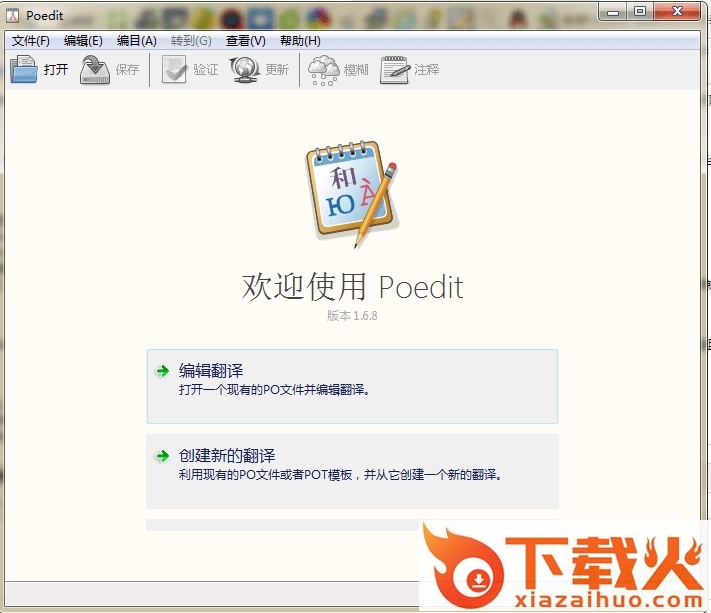Click 打开一个现有的PO文件并编辑翻译 description text
711x613 pixels.
(274, 390)
